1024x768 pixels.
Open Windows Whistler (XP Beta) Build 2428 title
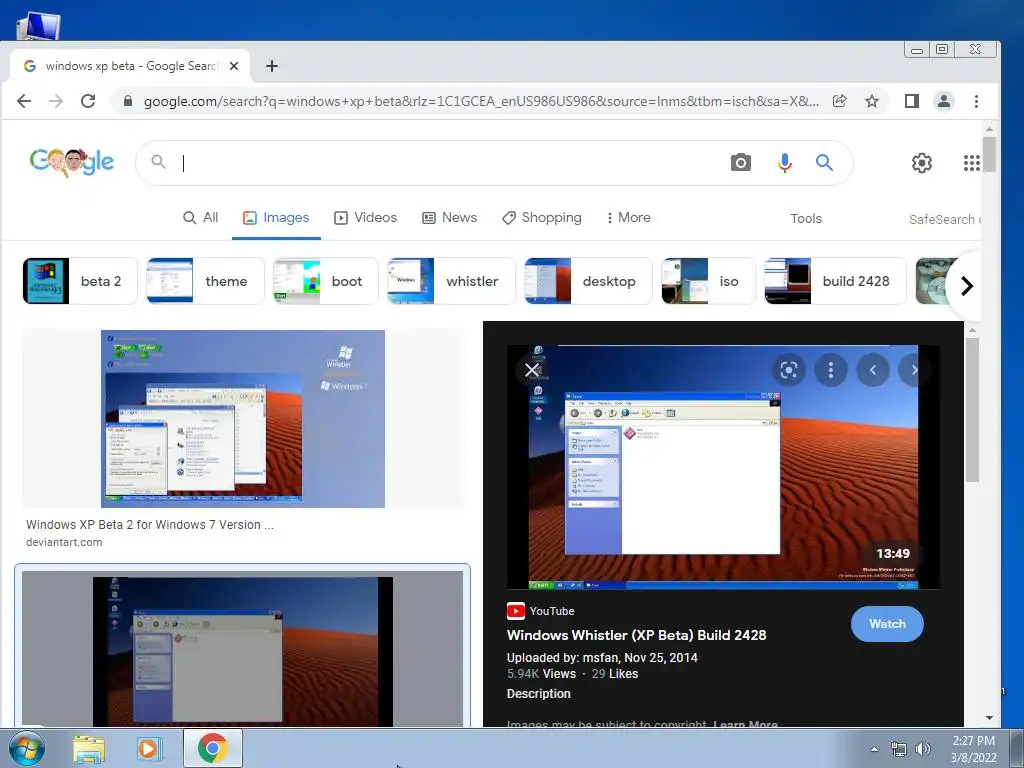(x=637, y=635)
